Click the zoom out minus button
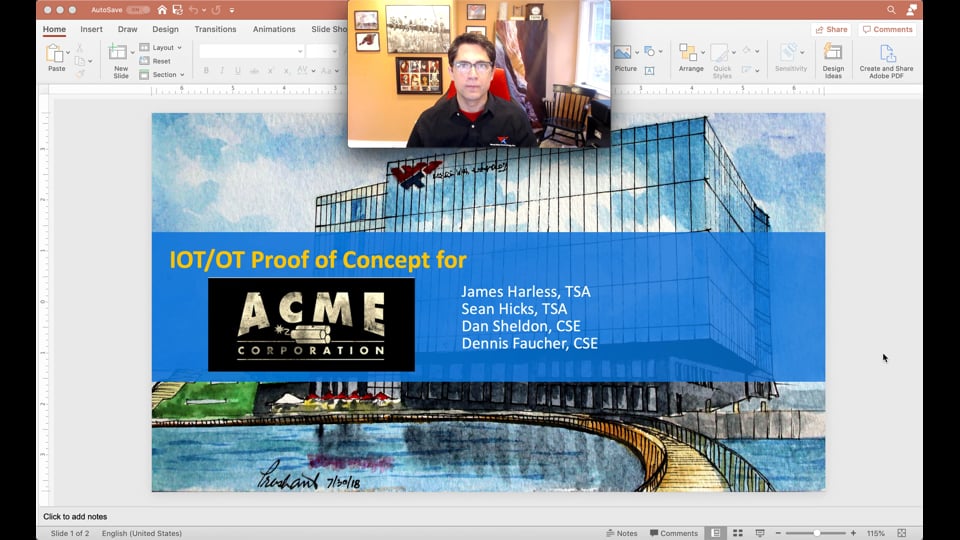The width and height of the screenshot is (960, 540). point(778,533)
